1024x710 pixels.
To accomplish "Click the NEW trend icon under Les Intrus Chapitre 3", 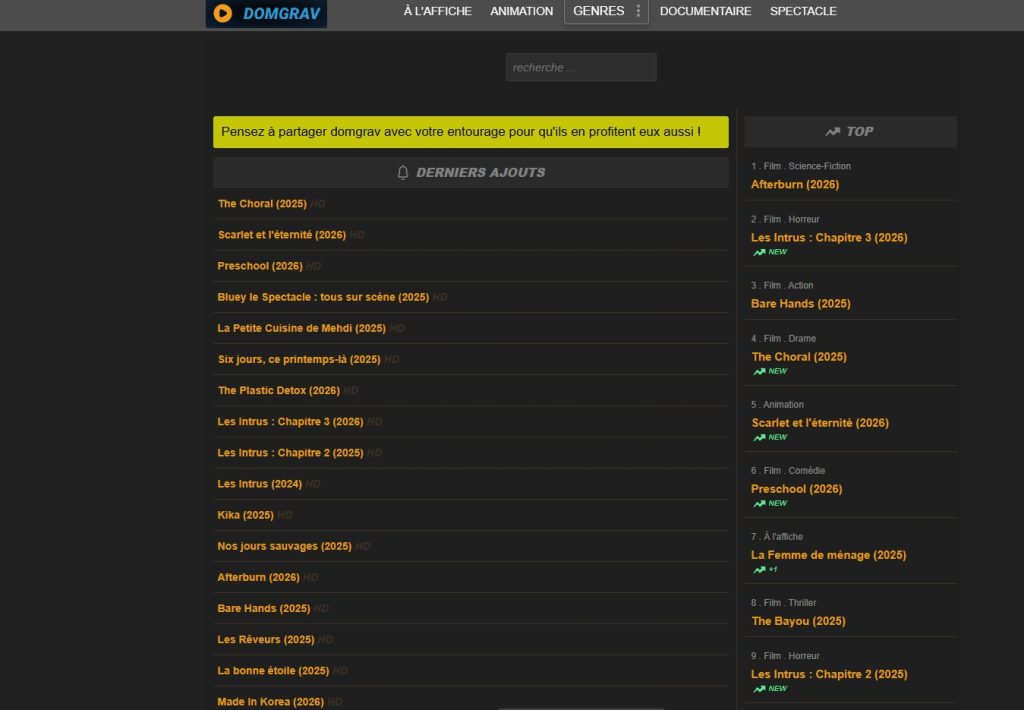I will pyautogui.click(x=759, y=252).
